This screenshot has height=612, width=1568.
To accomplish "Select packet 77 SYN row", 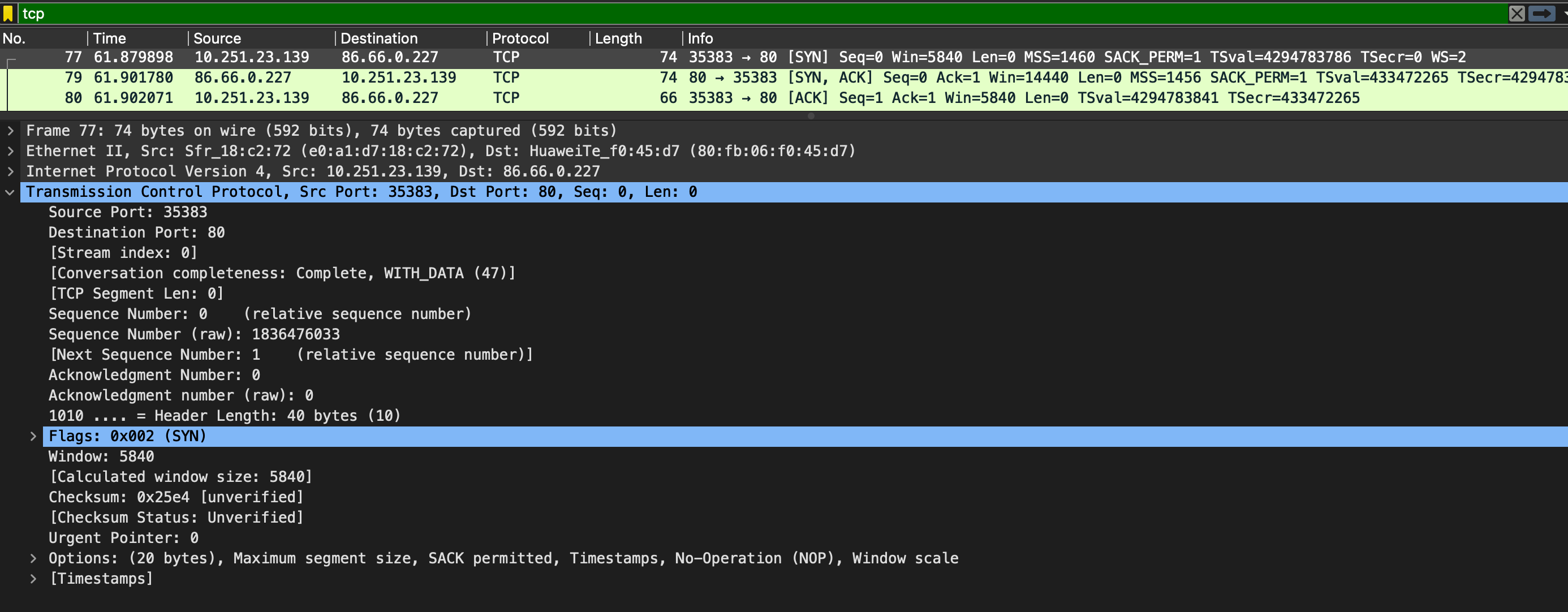I will pos(784,57).
